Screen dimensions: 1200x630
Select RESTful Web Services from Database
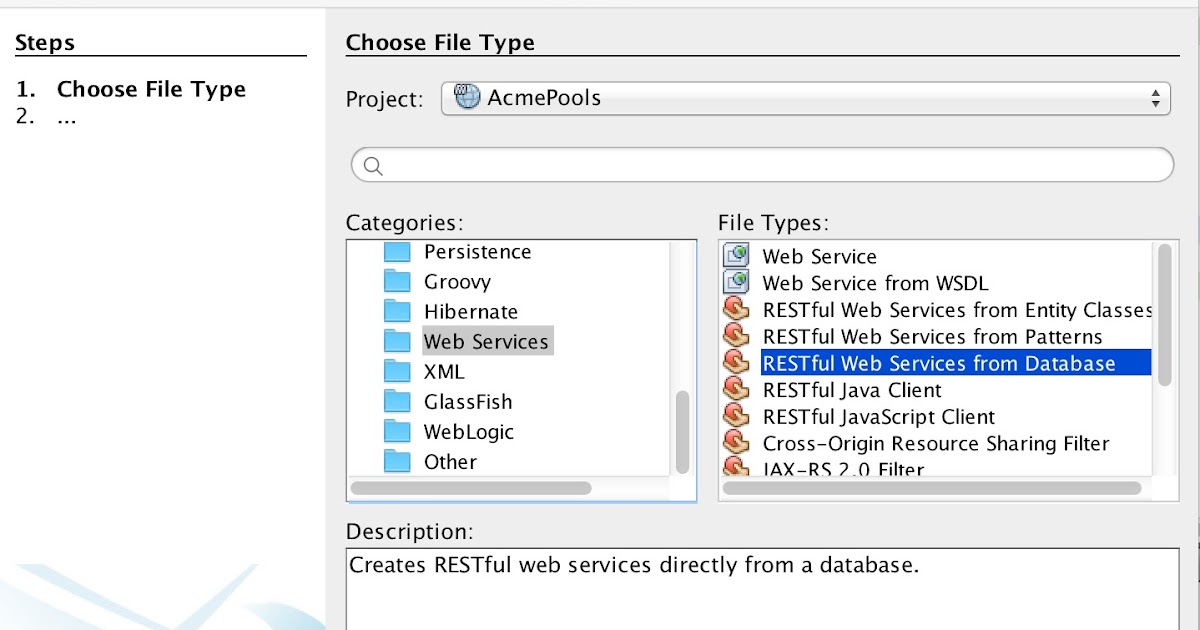point(938,364)
